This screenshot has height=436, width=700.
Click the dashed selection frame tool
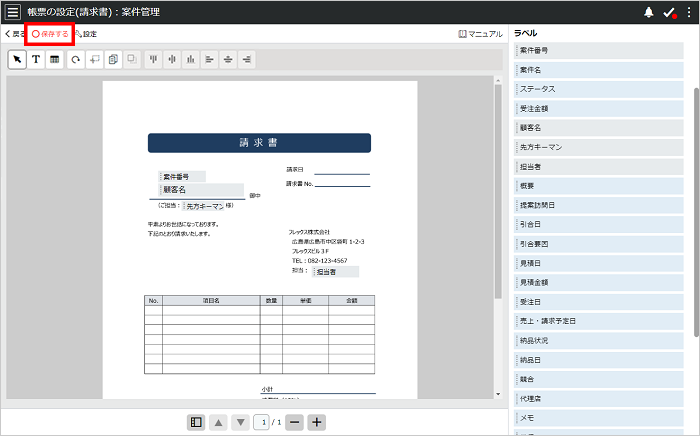(x=94, y=59)
